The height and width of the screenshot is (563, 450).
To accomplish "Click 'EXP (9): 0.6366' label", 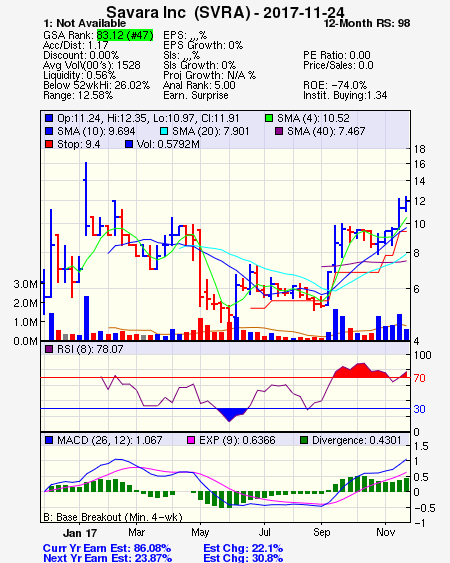I will (x=237, y=440).
